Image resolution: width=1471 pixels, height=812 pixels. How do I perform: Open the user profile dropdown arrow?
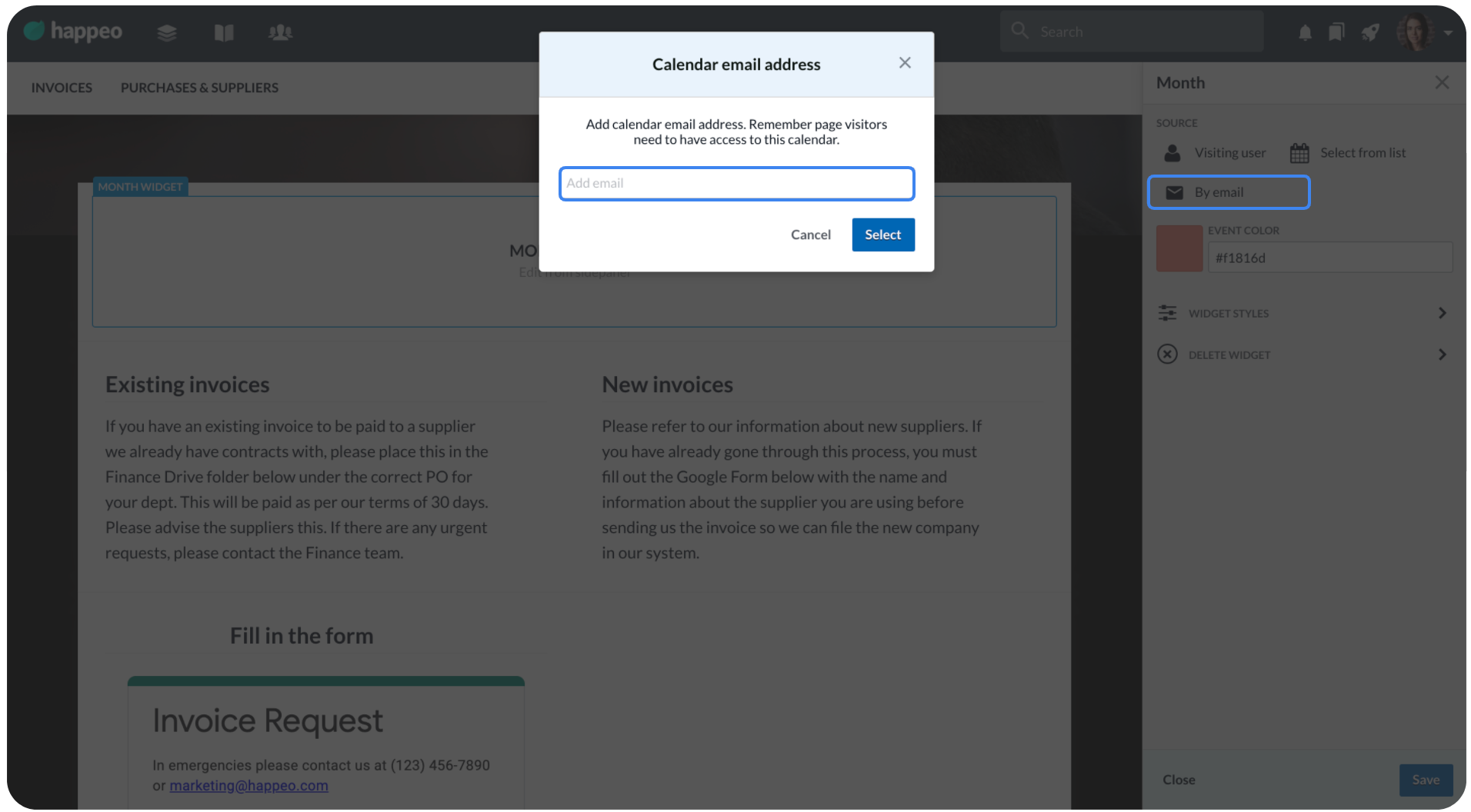1448,33
